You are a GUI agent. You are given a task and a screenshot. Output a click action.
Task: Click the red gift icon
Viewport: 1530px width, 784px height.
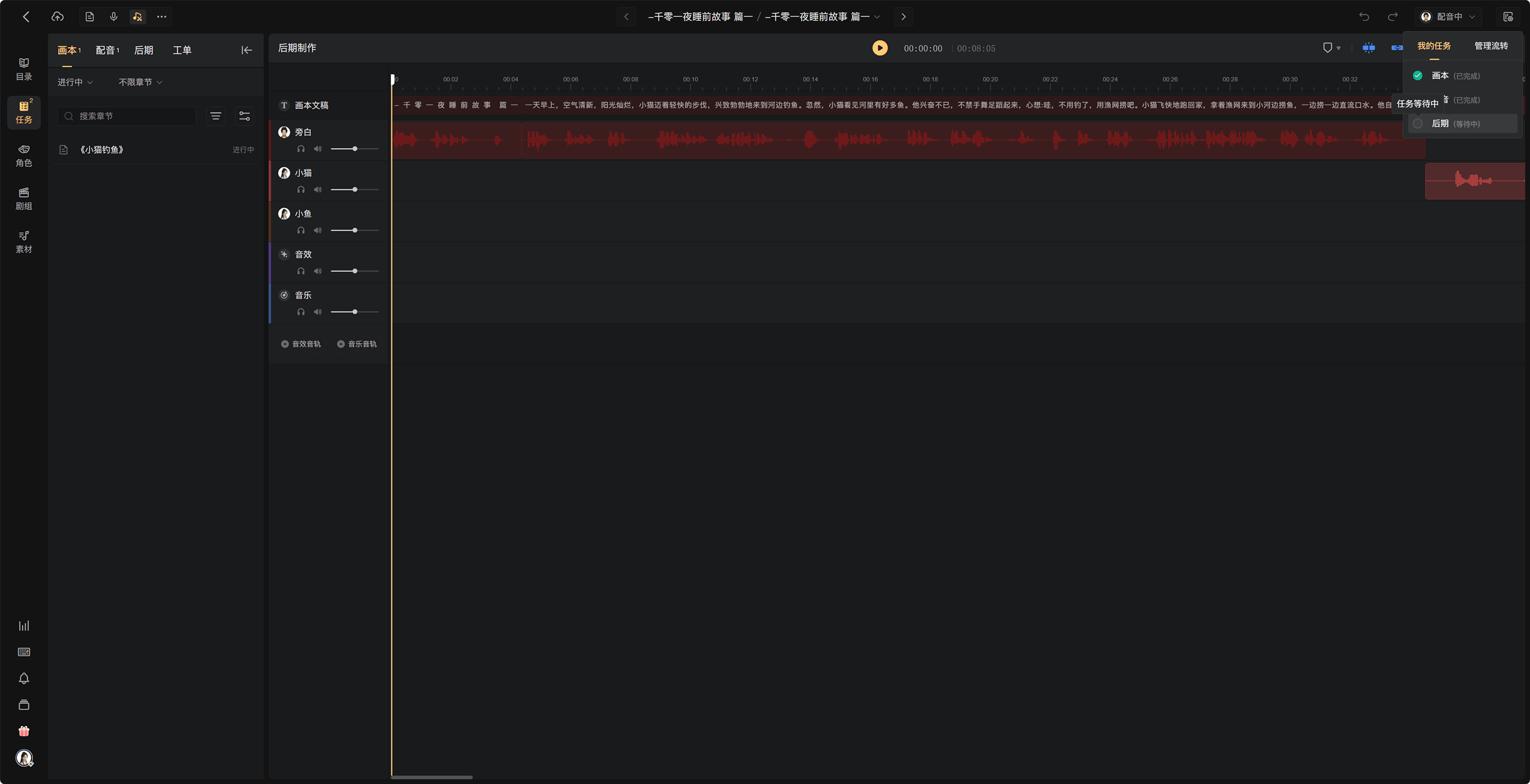(x=24, y=731)
